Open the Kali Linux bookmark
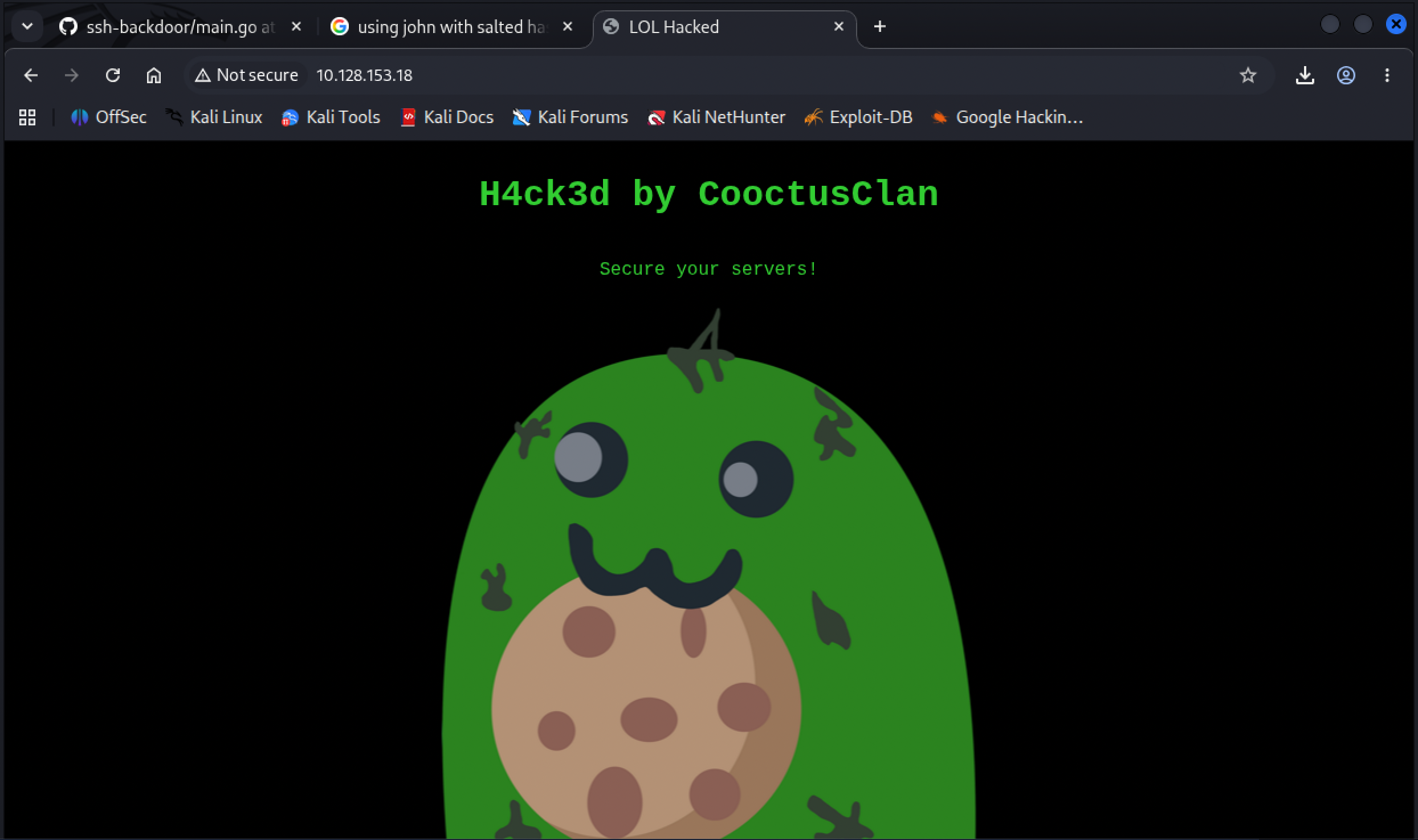The height and width of the screenshot is (840, 1418). pos(214,117)
